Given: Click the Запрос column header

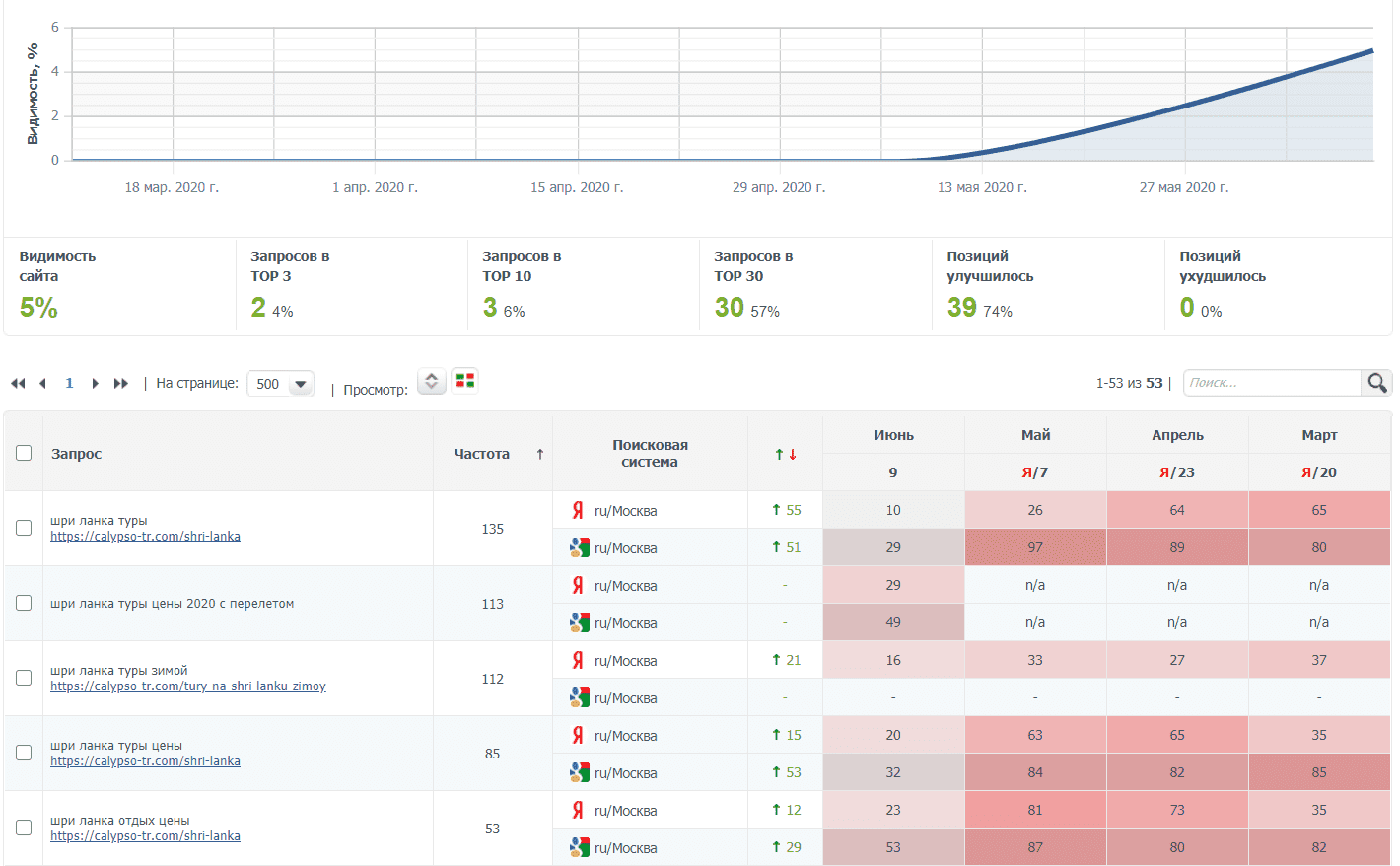Looking at the screenshot, I should [77, 454].
